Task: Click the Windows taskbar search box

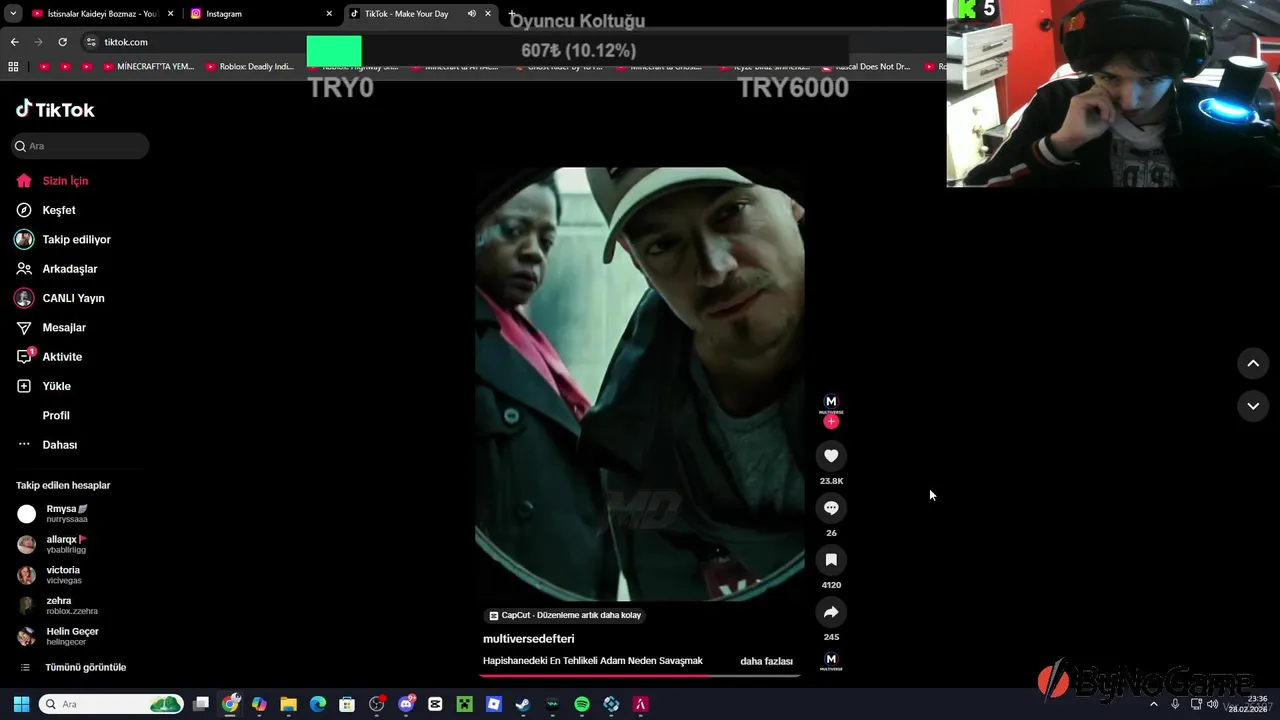Action: (111, 704)
